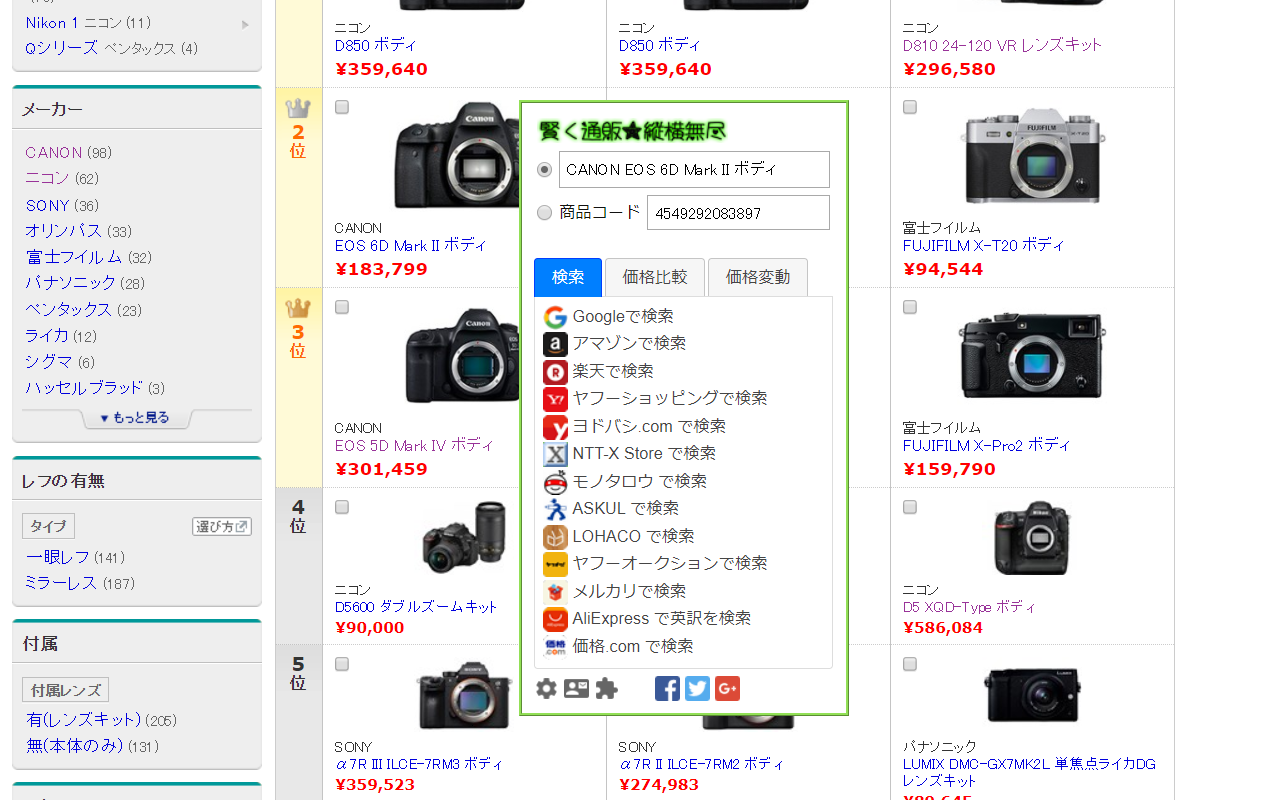Viewport: 1280px width, 800px height.
Task: Open settings via gear icon in popup
Action: [546, 689]
